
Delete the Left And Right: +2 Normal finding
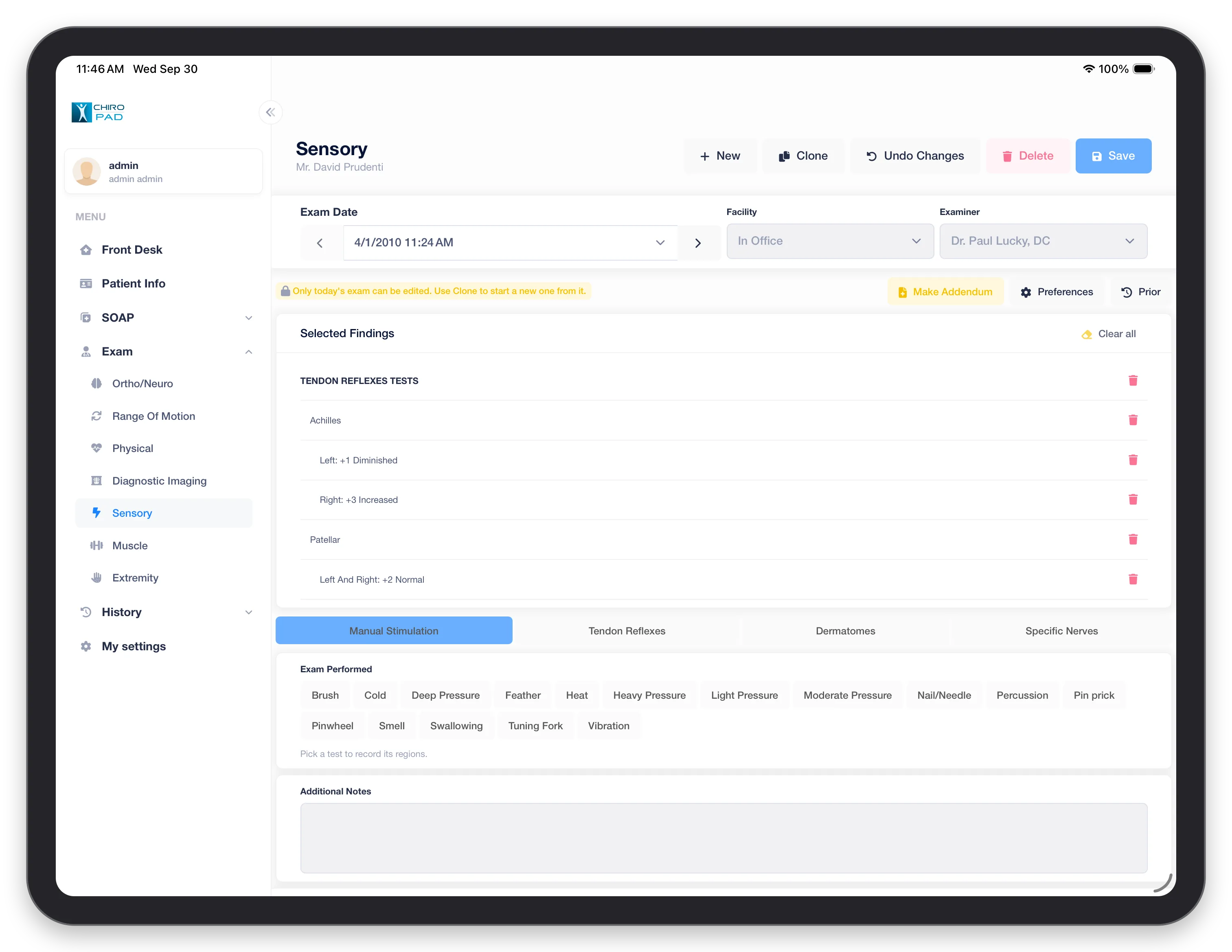(1133, 579)
